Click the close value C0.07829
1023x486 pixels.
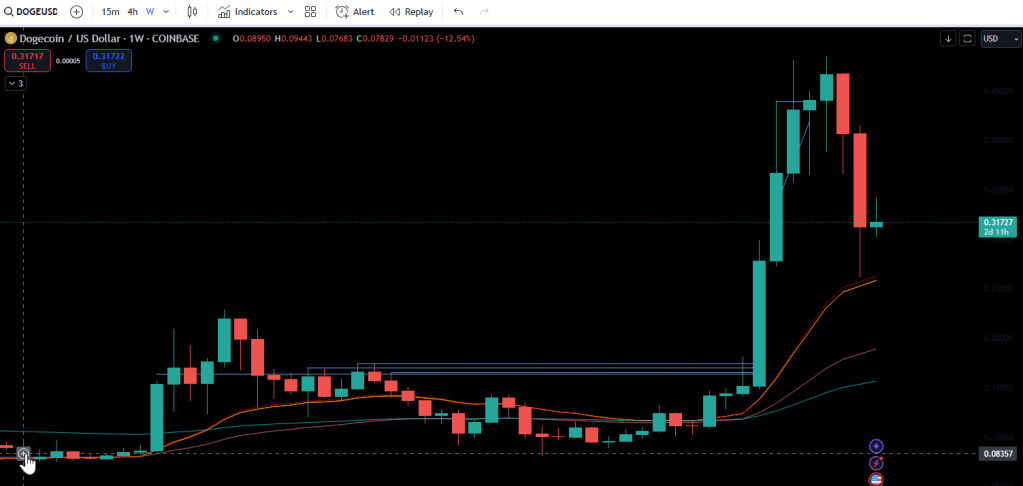tap(374, 38)
